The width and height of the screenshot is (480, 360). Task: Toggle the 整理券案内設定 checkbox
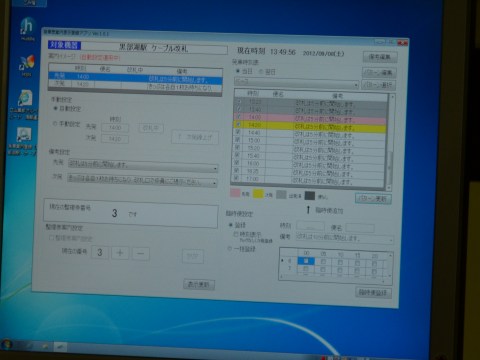pos(52,238)
